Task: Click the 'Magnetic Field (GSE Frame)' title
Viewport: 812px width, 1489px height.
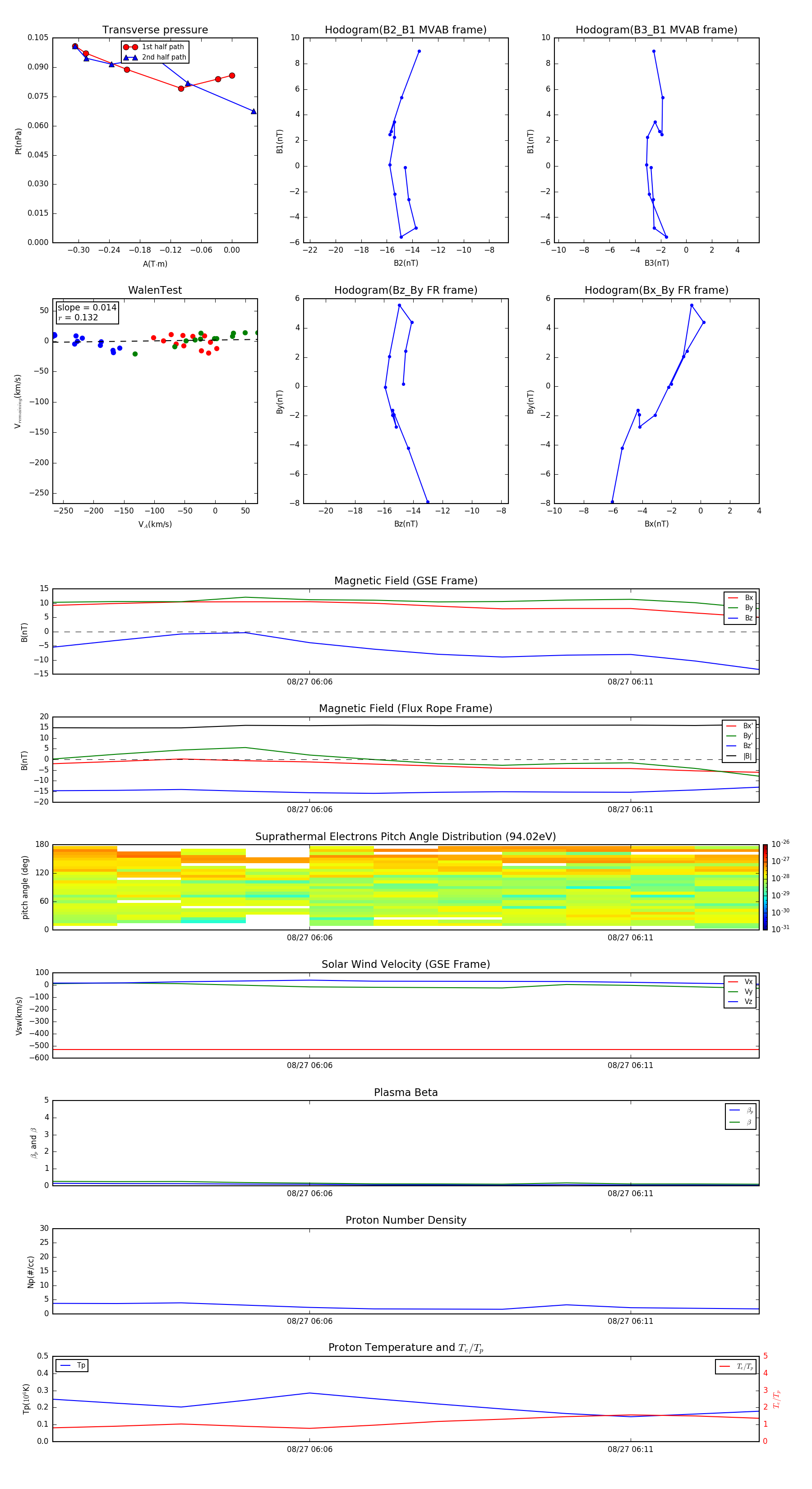Action: [x=406, y=581]
